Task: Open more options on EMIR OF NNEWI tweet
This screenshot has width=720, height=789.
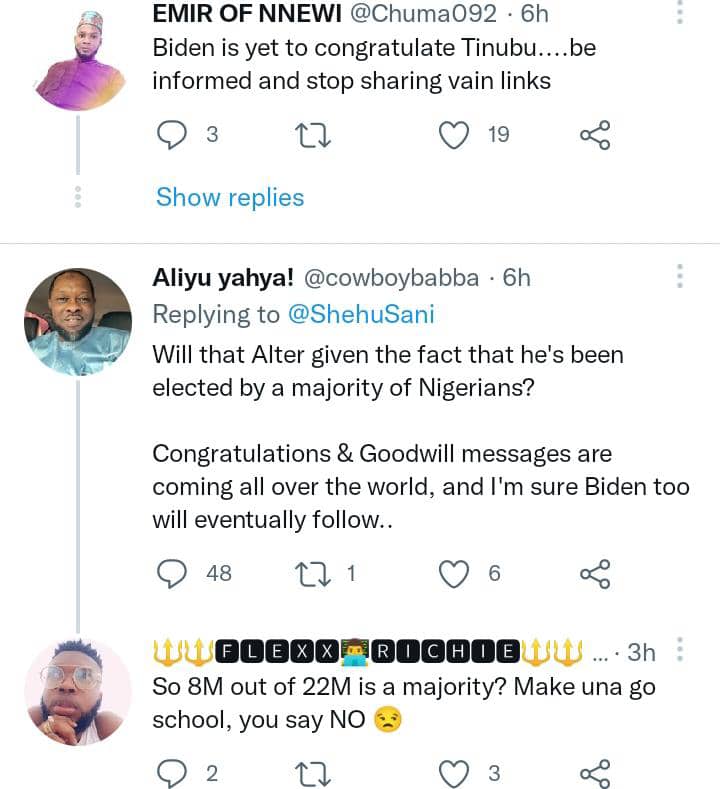Action: tap(680, 12)
